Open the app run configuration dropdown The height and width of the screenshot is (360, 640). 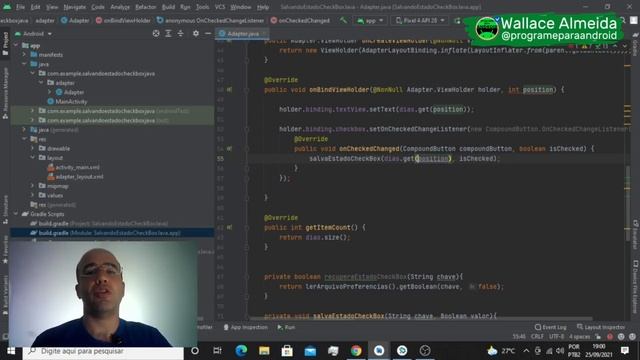[370, 20]
